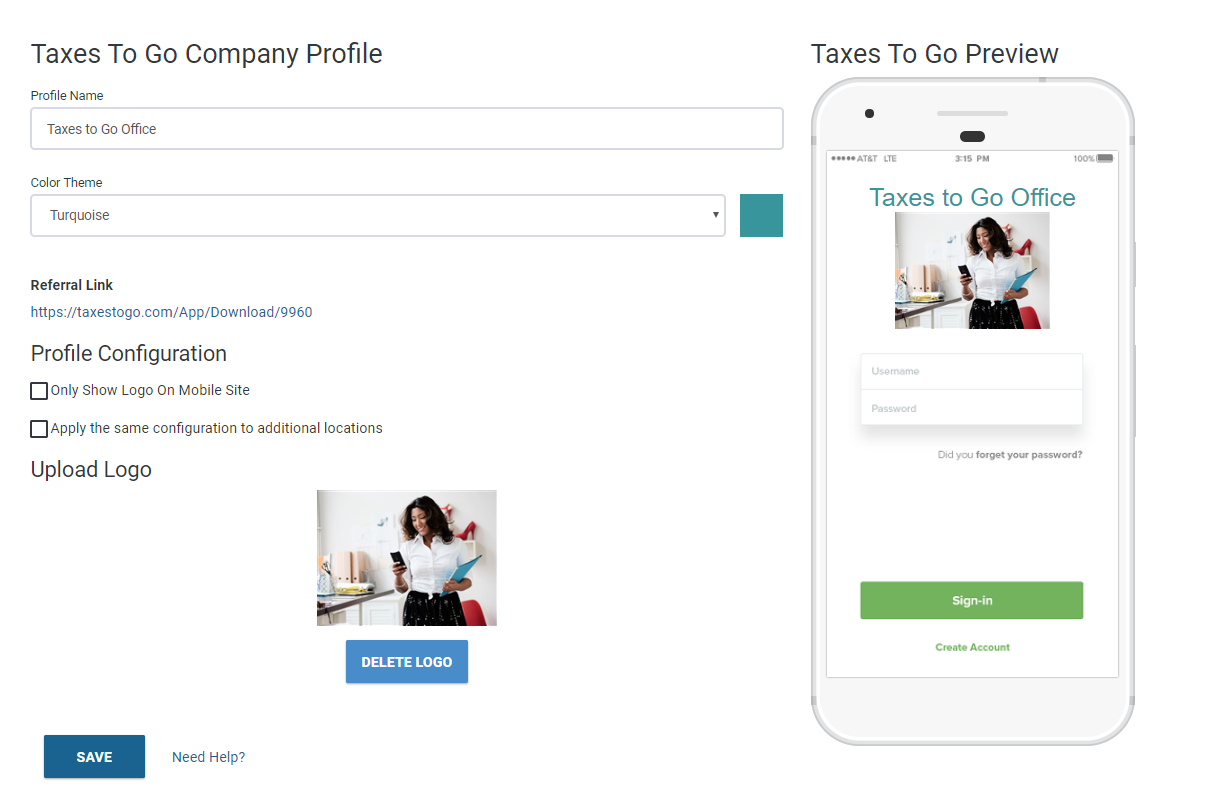Open the taxestogo.com referral link
The width and height of the screenshot is (1206, 803).
click(x=171, y=312)
